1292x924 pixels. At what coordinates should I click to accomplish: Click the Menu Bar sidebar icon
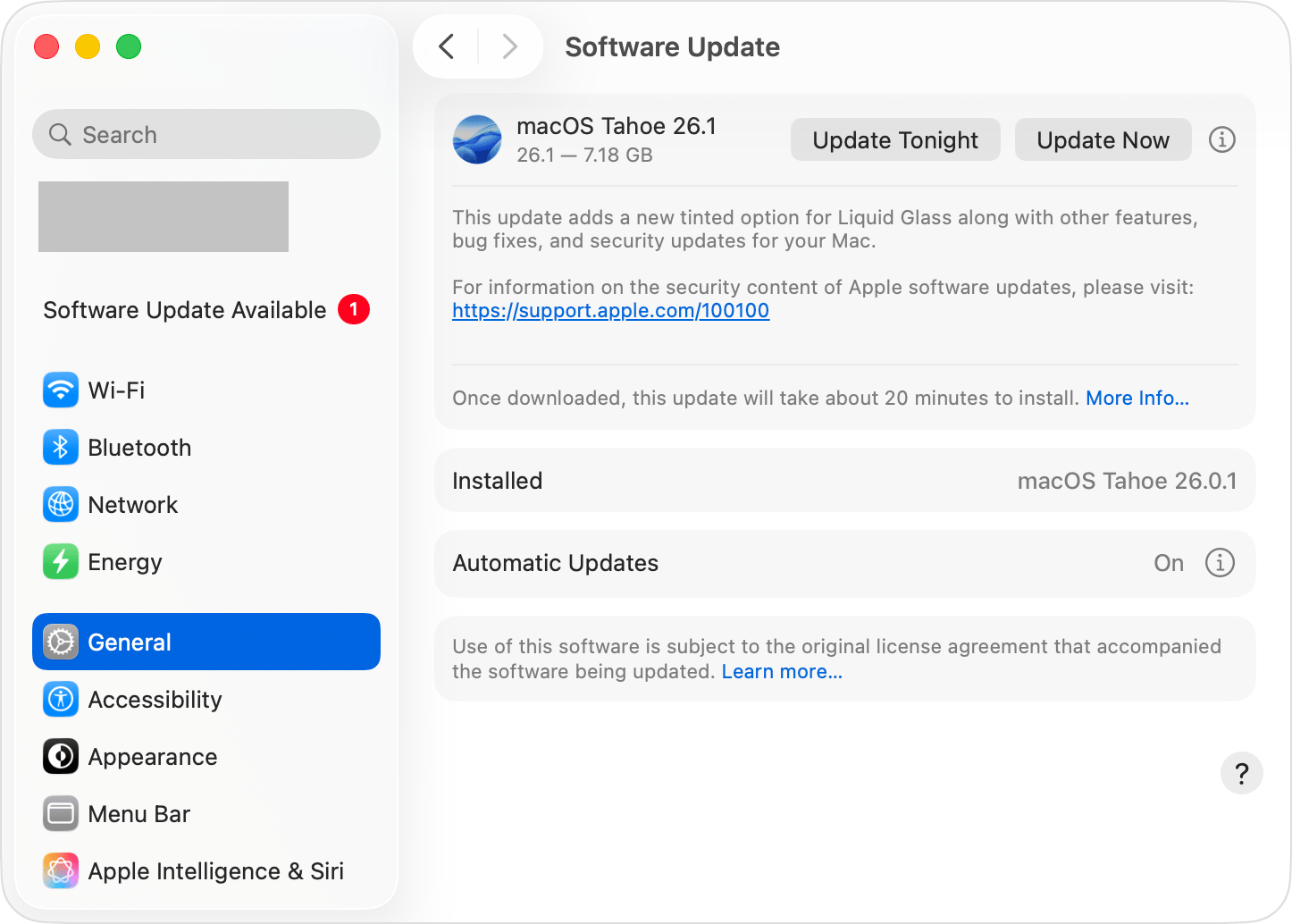click(61, 814)
